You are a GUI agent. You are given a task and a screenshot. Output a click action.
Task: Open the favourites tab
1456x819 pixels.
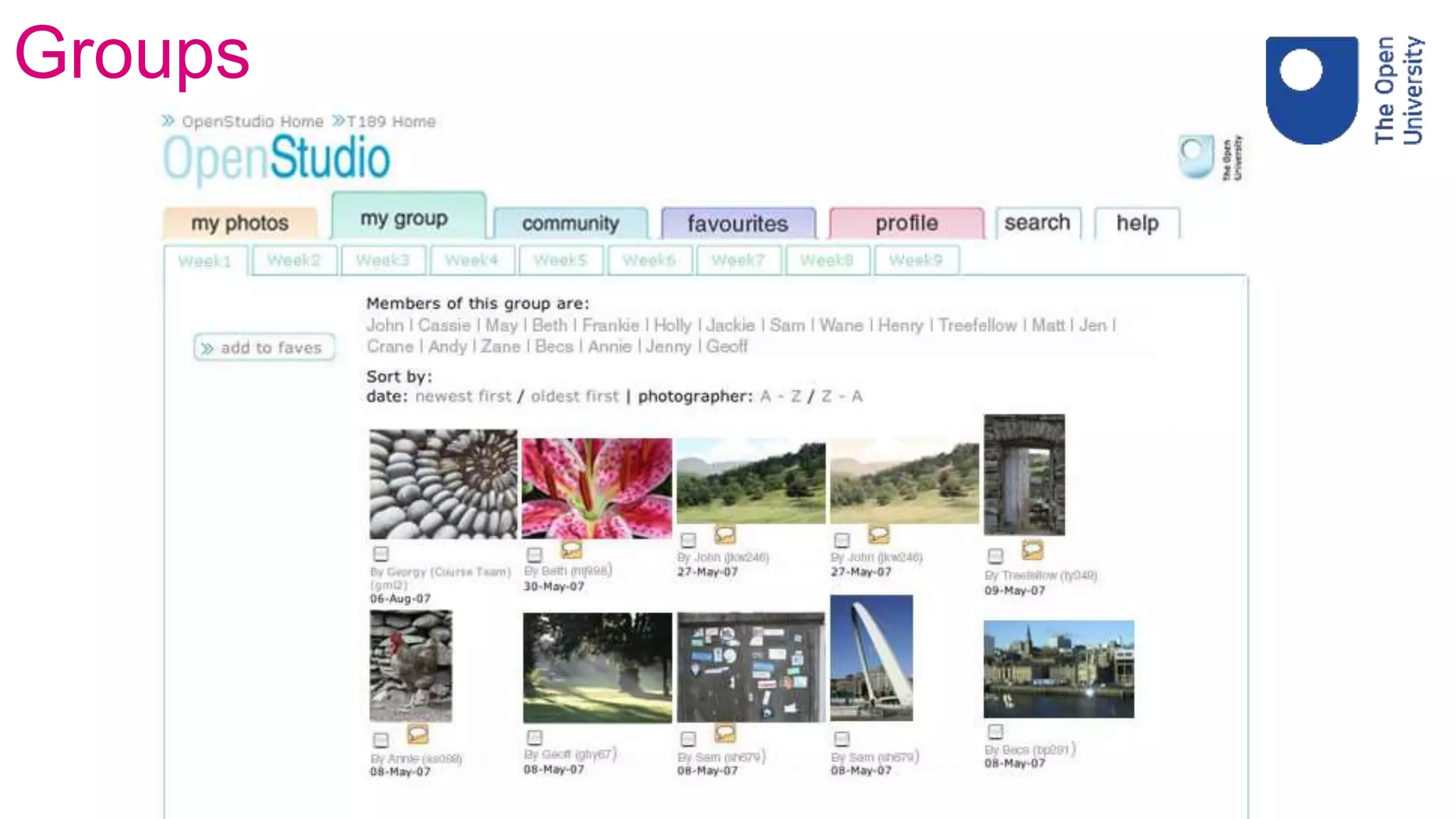tap(737, 223)
